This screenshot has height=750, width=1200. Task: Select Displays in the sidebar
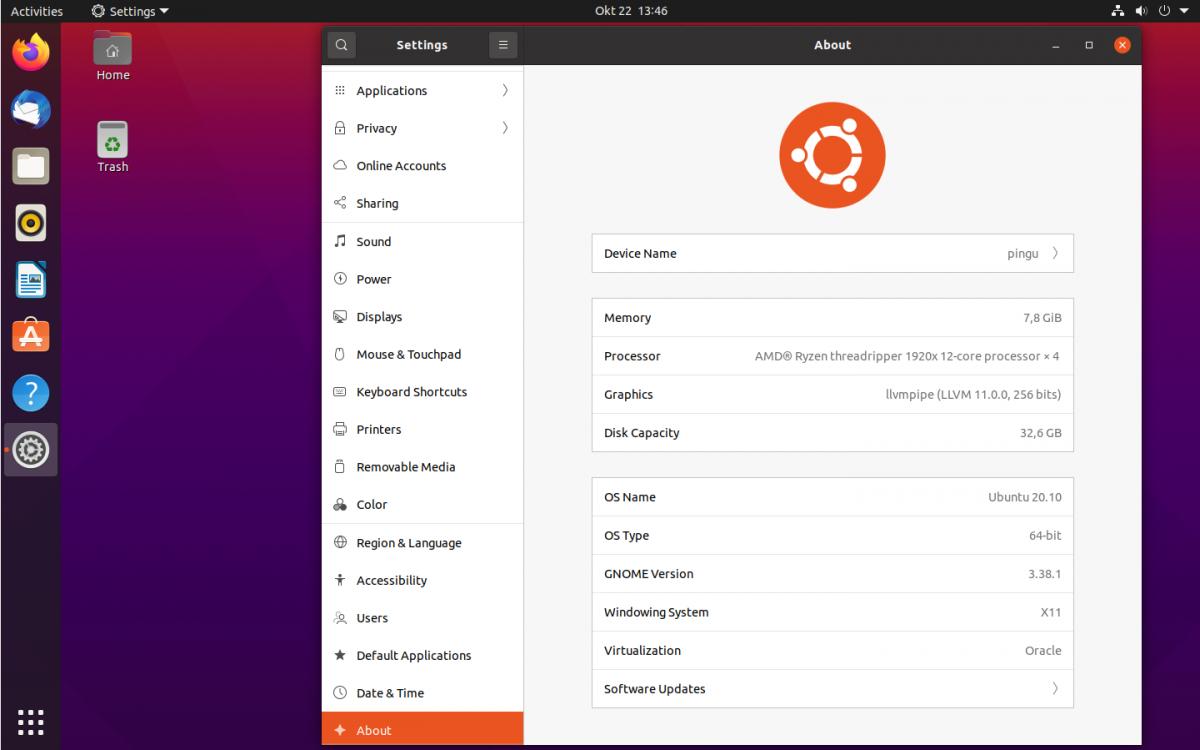click(379, 317)
